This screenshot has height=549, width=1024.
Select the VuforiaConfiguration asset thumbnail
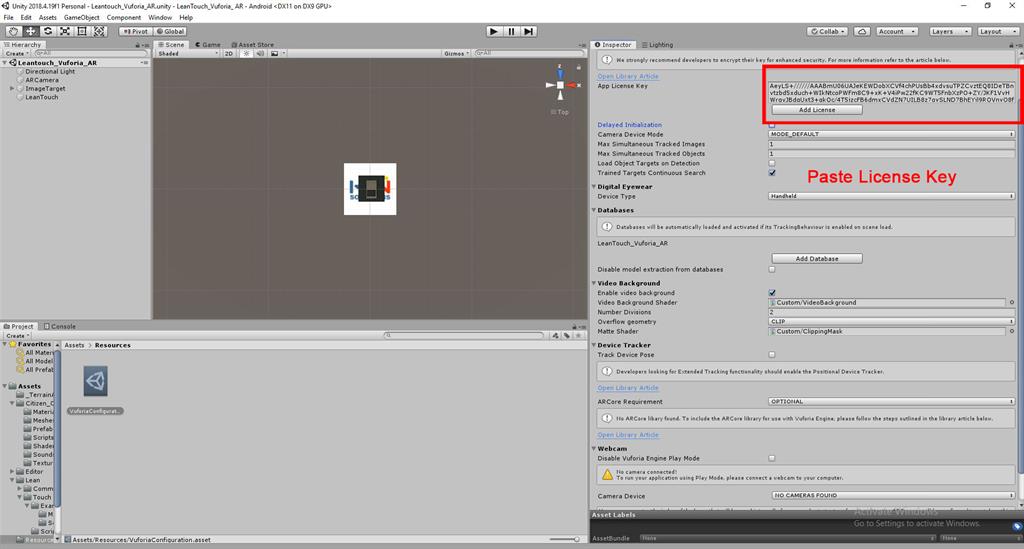95,381
